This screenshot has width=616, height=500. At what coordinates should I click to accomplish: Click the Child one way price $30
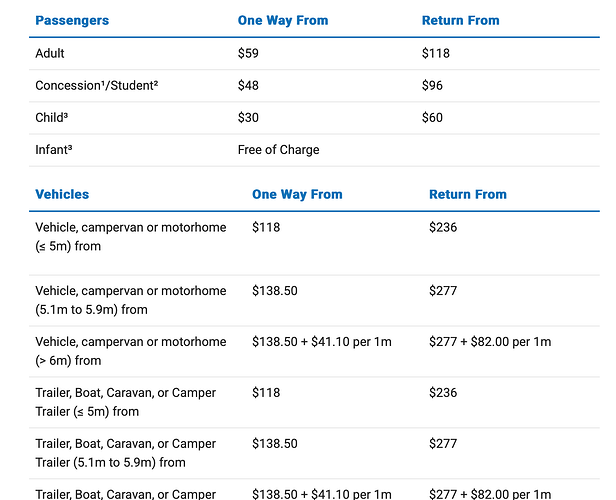[x=248, y=117]
